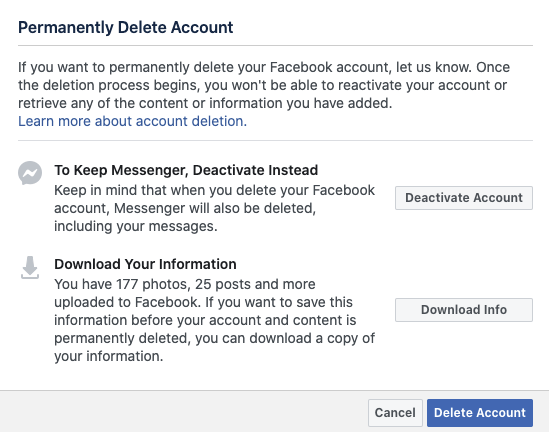This screenshot has width=549, height=432.
Task: Click 'including your messages.' text line
Action: [136, 226]
